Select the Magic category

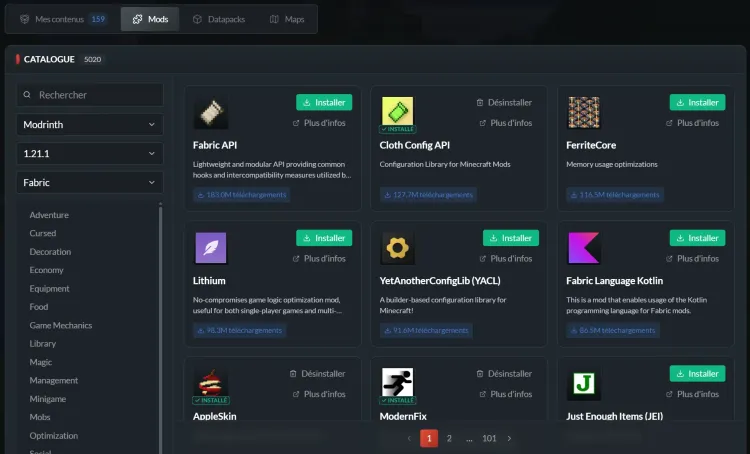41,362
